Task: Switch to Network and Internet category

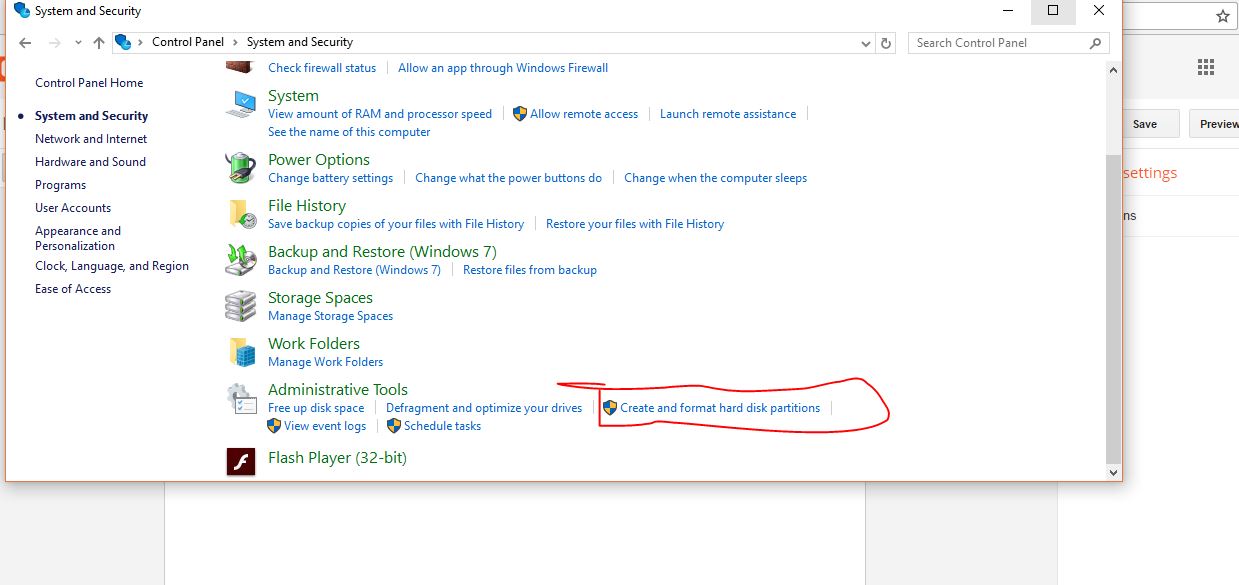Action: click(90, 138)
